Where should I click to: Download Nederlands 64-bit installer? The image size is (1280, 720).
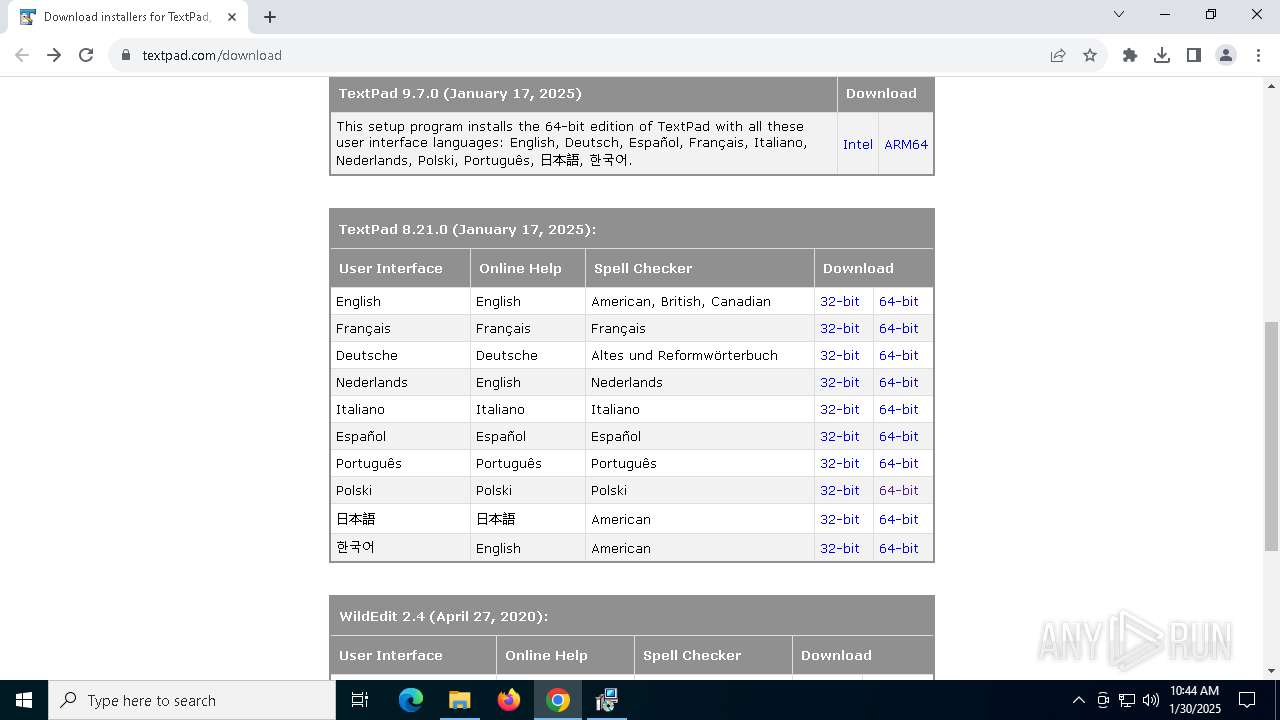pos(899,382)
